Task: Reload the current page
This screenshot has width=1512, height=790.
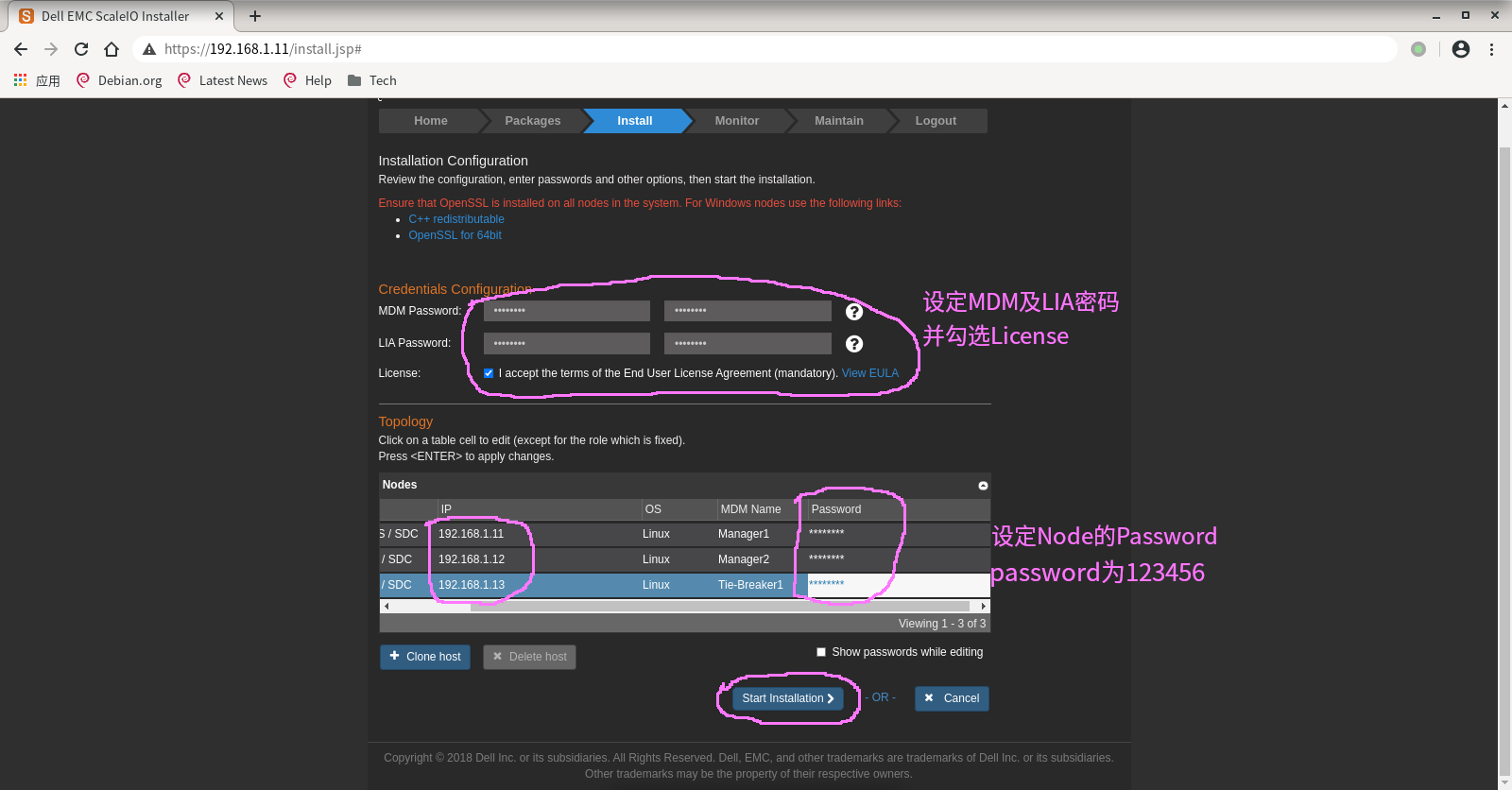Action: 81,49
